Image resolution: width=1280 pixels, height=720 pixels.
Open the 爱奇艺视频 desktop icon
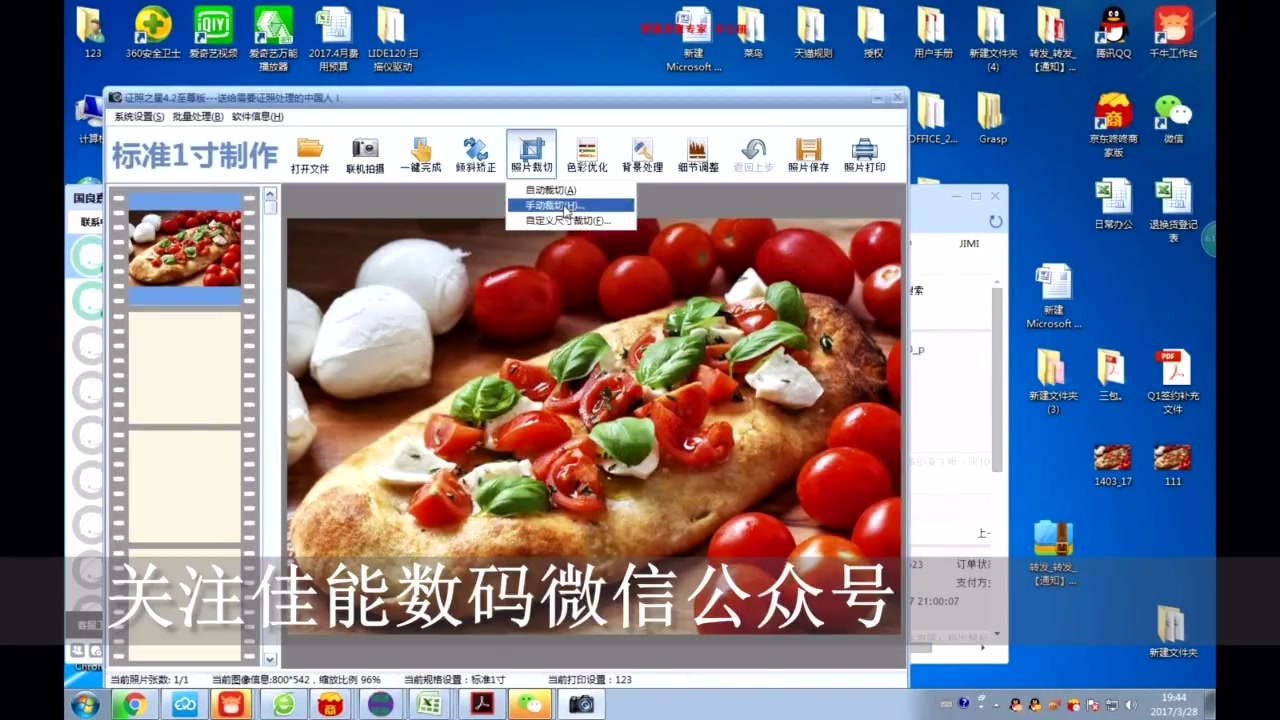(x=212, y=32)
